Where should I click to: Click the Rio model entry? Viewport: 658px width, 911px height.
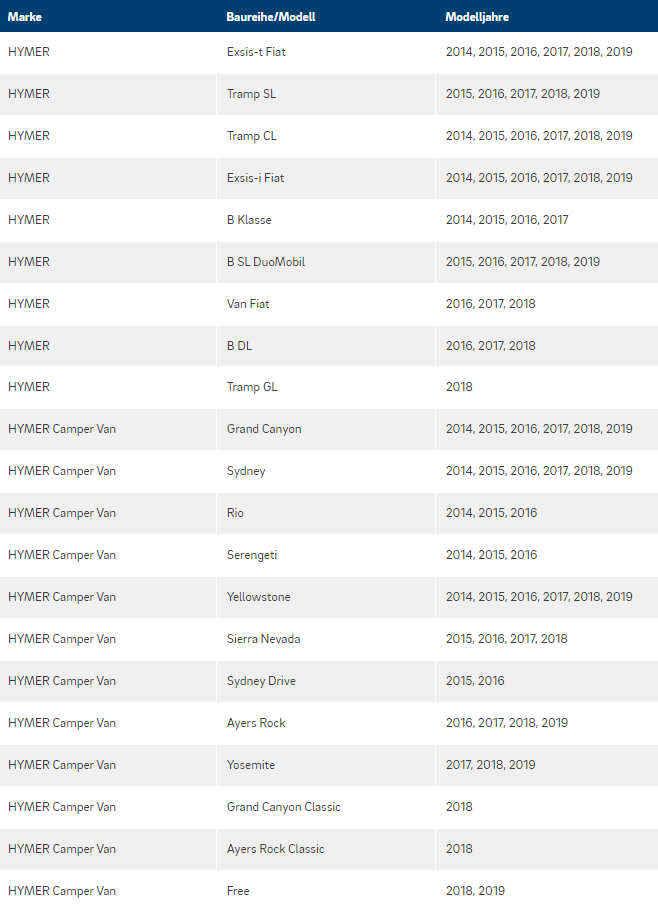tap(235, 513)
